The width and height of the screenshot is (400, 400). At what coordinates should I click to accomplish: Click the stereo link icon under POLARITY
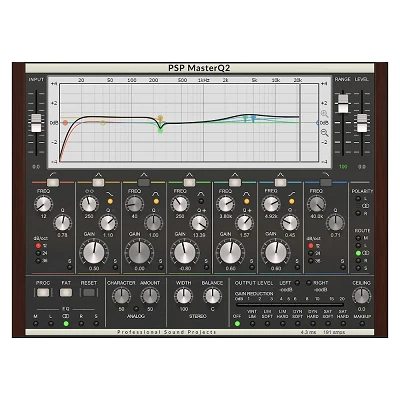[365, 206]
